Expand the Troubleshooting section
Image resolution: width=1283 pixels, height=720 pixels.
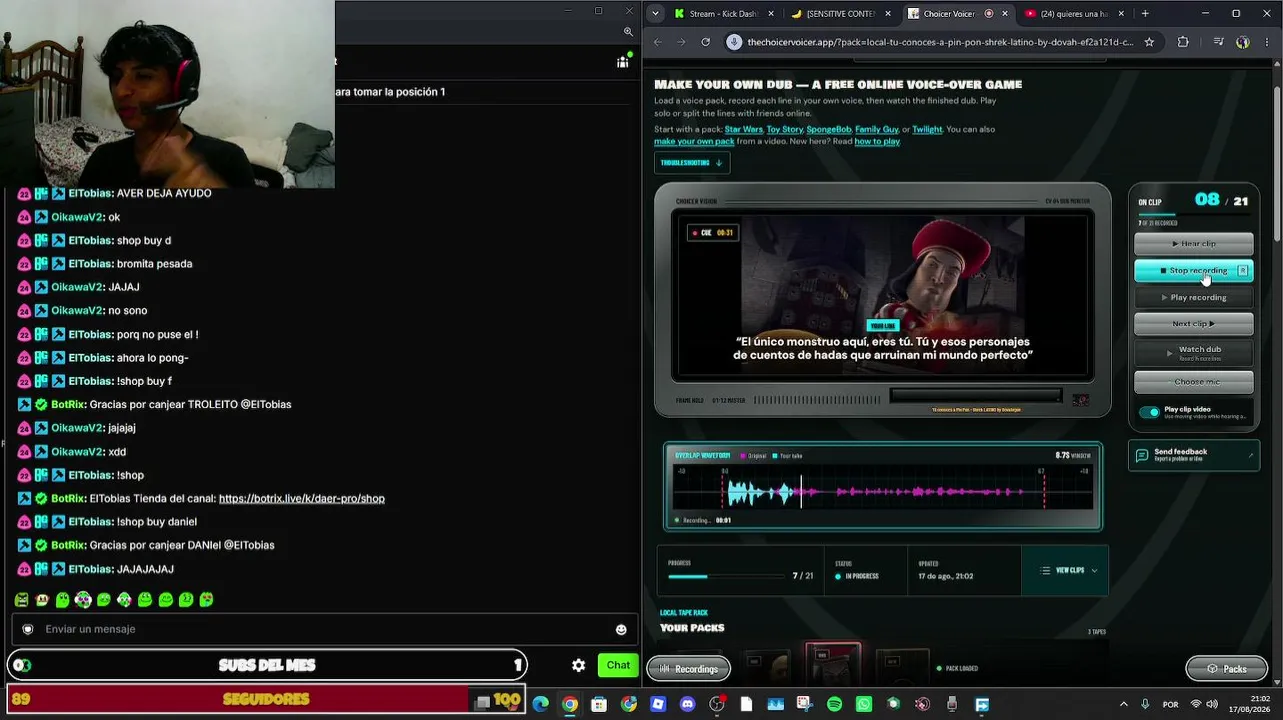click(x=691, y=163)
